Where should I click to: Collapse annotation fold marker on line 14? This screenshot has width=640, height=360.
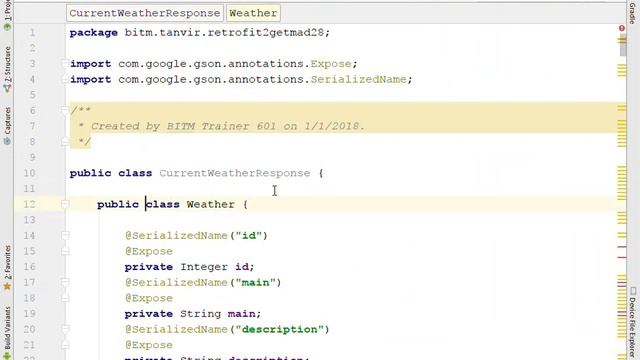65,236
